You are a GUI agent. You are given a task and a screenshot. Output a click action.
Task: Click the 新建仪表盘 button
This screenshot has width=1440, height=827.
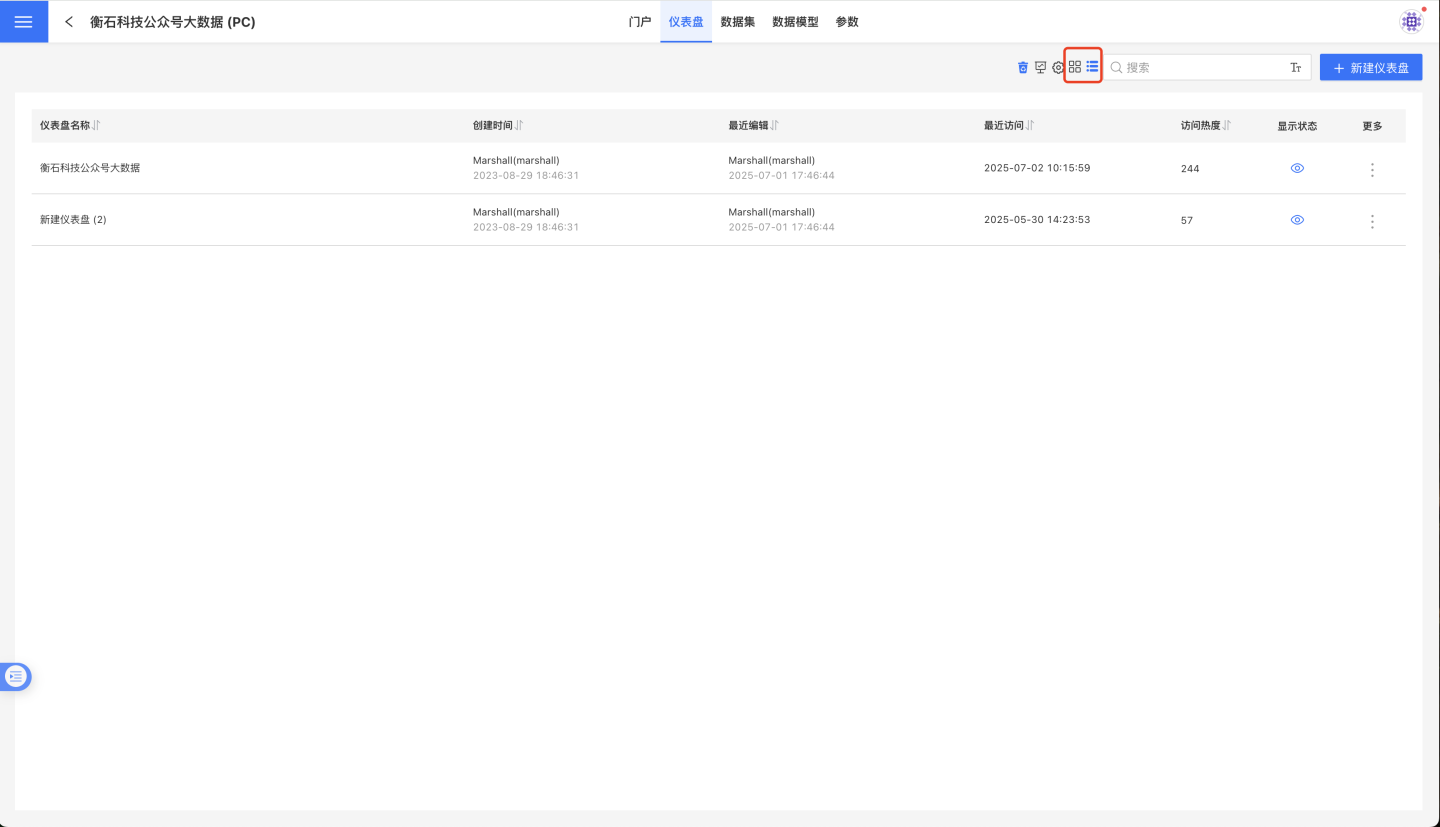[1370, 68]
